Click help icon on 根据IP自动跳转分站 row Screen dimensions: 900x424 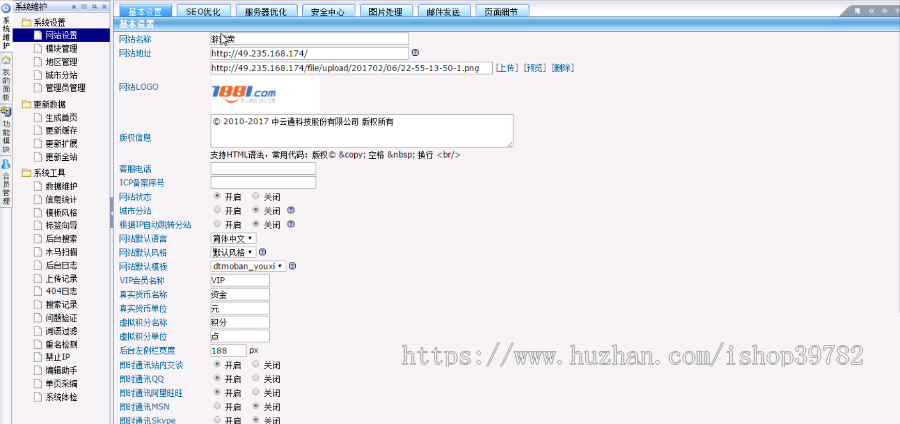click(x=290, y=224)
